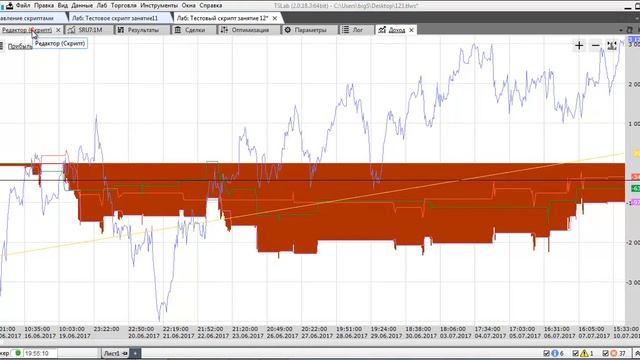Click the Оптимизация sliders icon
Screen dimensions: 640x360
pos(224,30)
